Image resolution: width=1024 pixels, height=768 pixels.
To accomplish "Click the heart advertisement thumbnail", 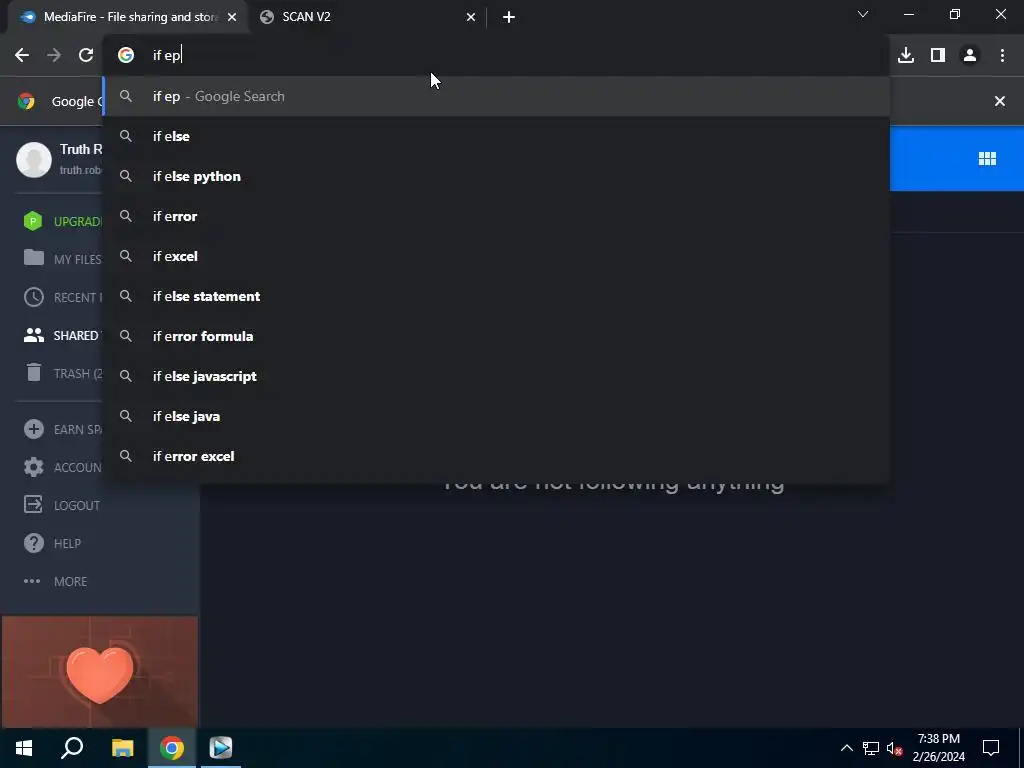I will (100, 672).
